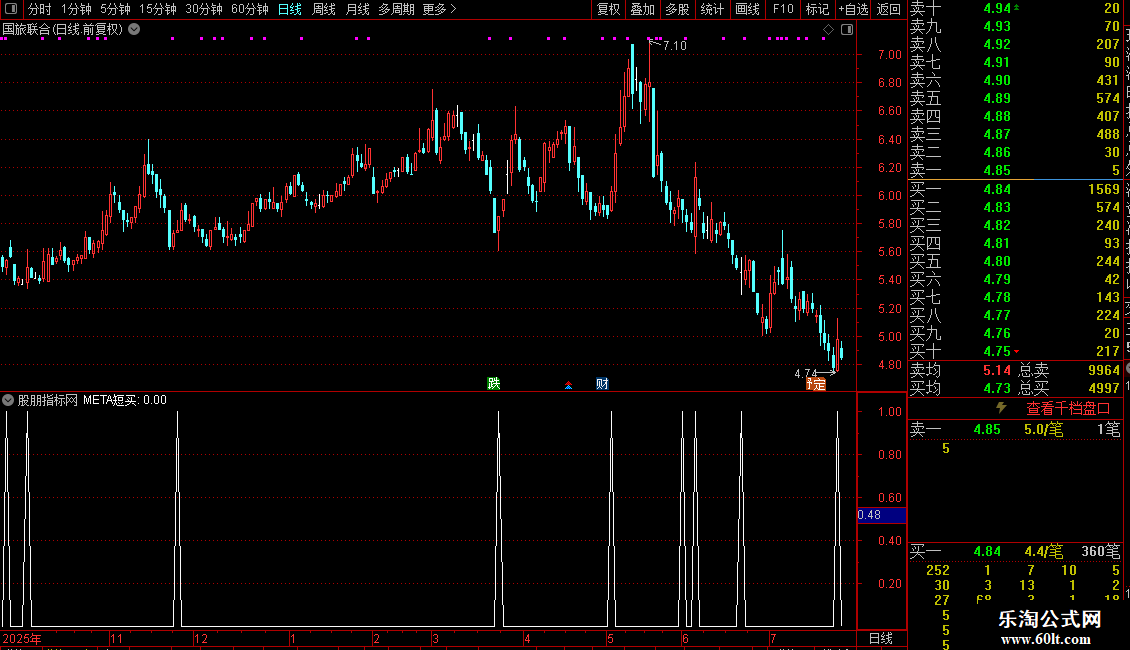The height and width of the screenshot is (650, 1130).
Task: Open the 画线 drawing tools
Action: pos(747,9)
